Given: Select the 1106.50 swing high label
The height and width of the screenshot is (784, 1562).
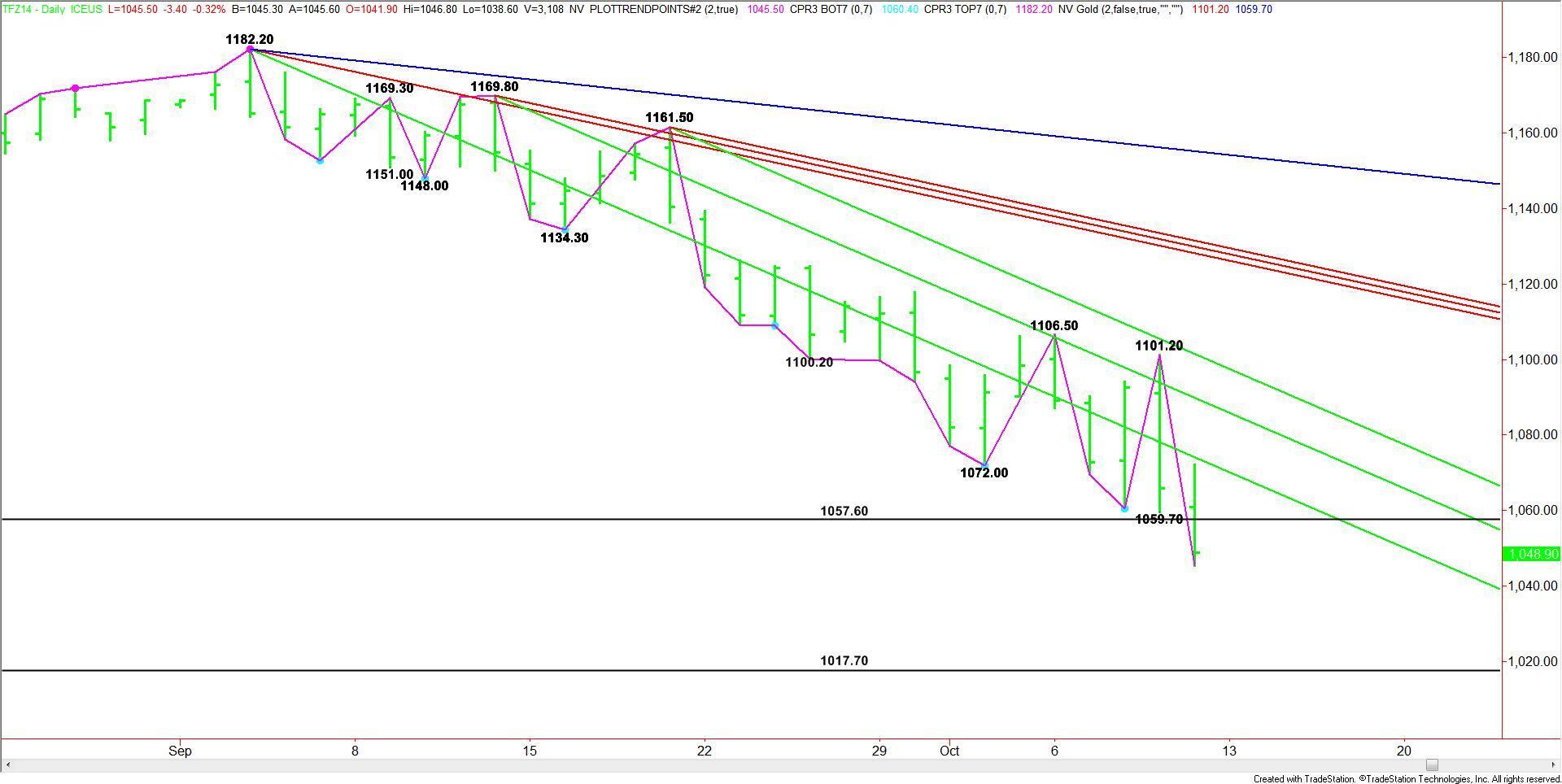Looking at the screenshot, I should pyautogui.click(x=1054, y=325).
